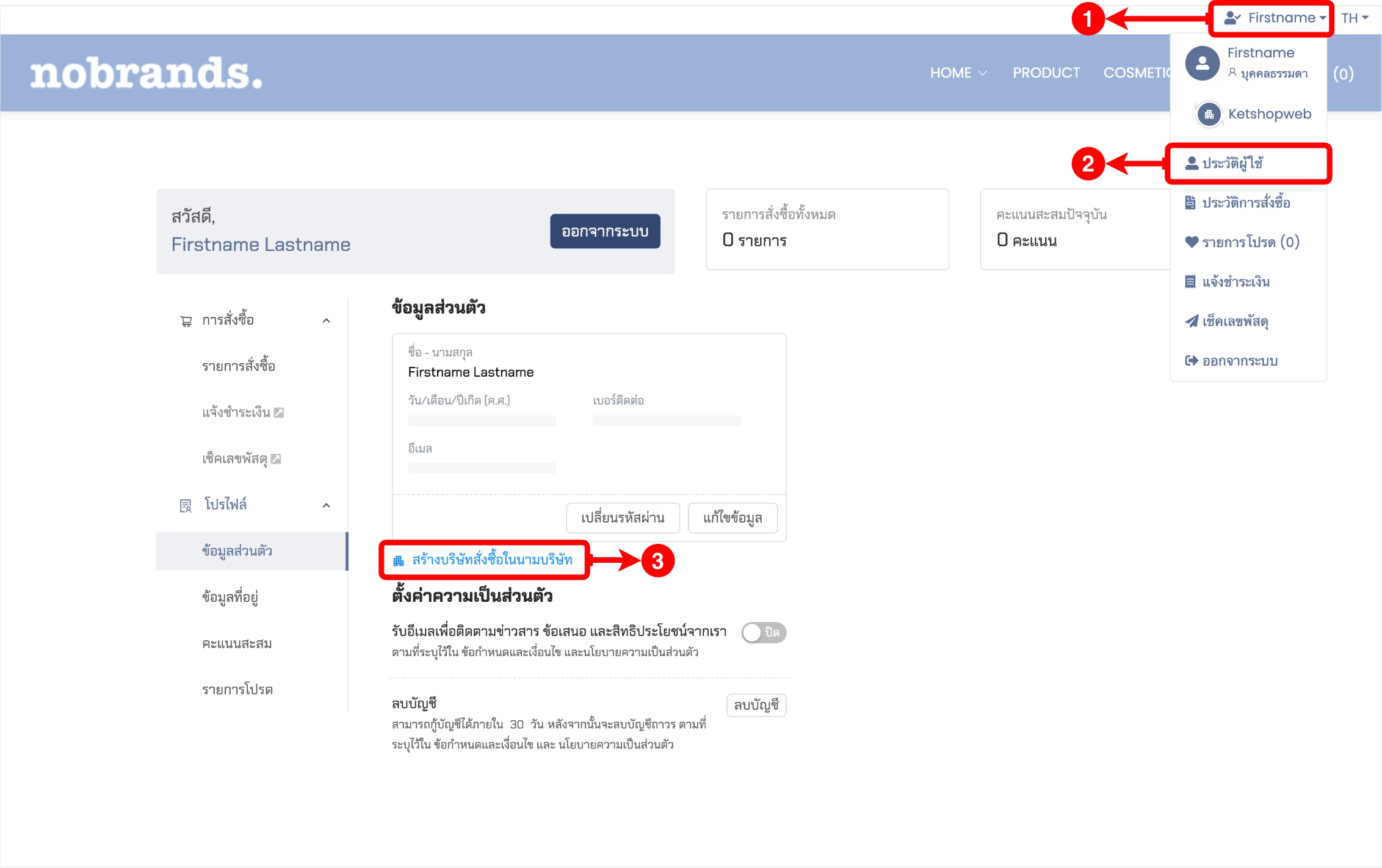Select ประวัติผู้ใช้ from the account menu
Screen dimensions: 1382x868
pos(1232,164)
